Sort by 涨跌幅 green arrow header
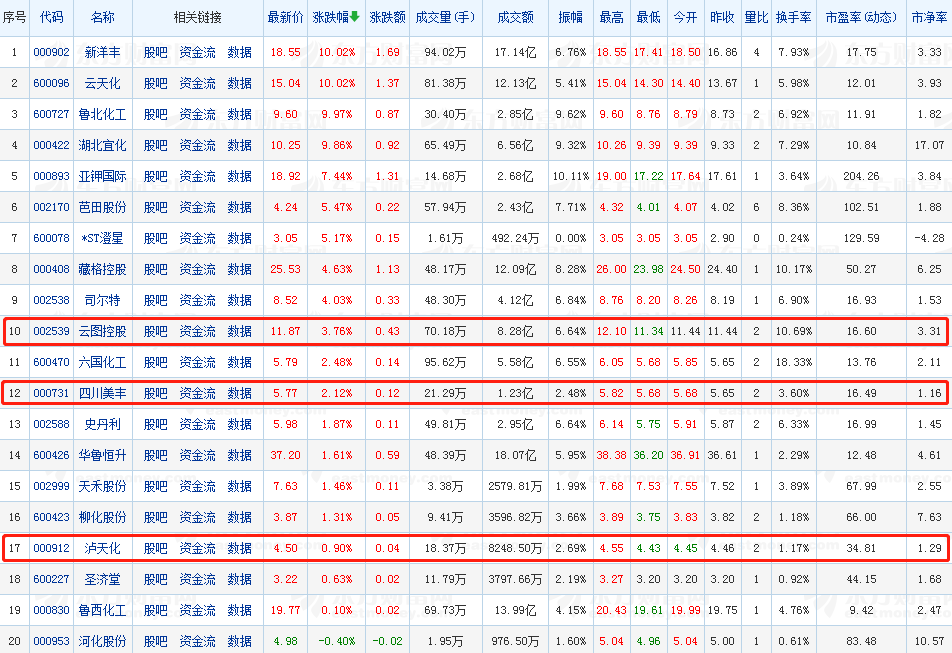This screenshot has width=952, height=653. point(336,17)
